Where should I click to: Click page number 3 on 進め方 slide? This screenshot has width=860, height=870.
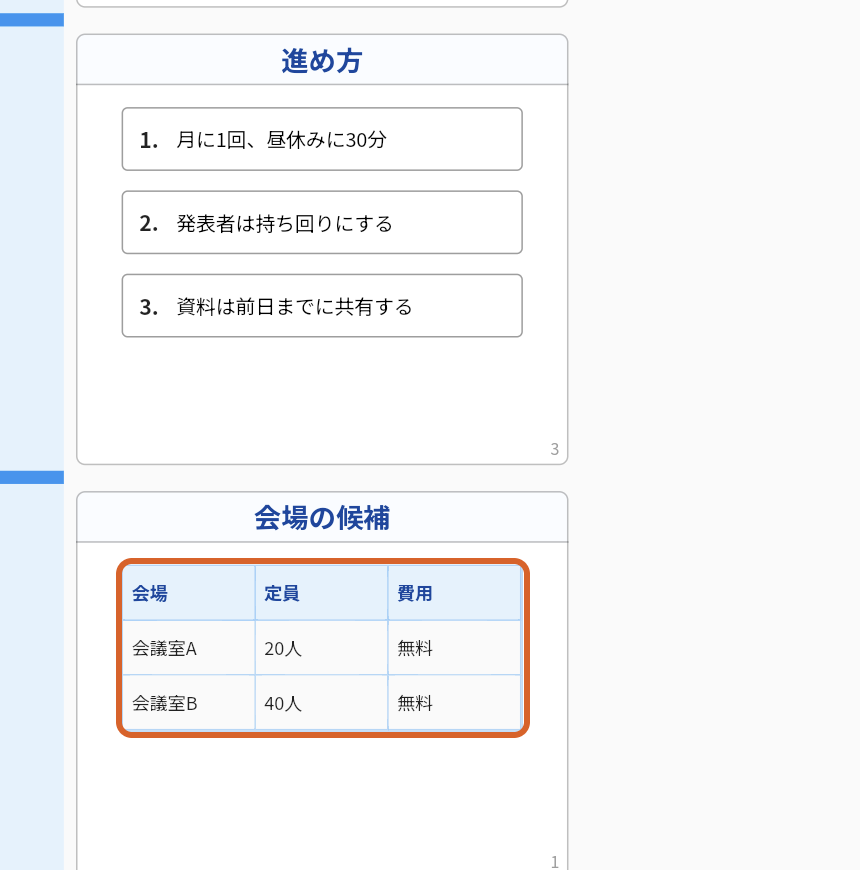(x=554, y=449)
